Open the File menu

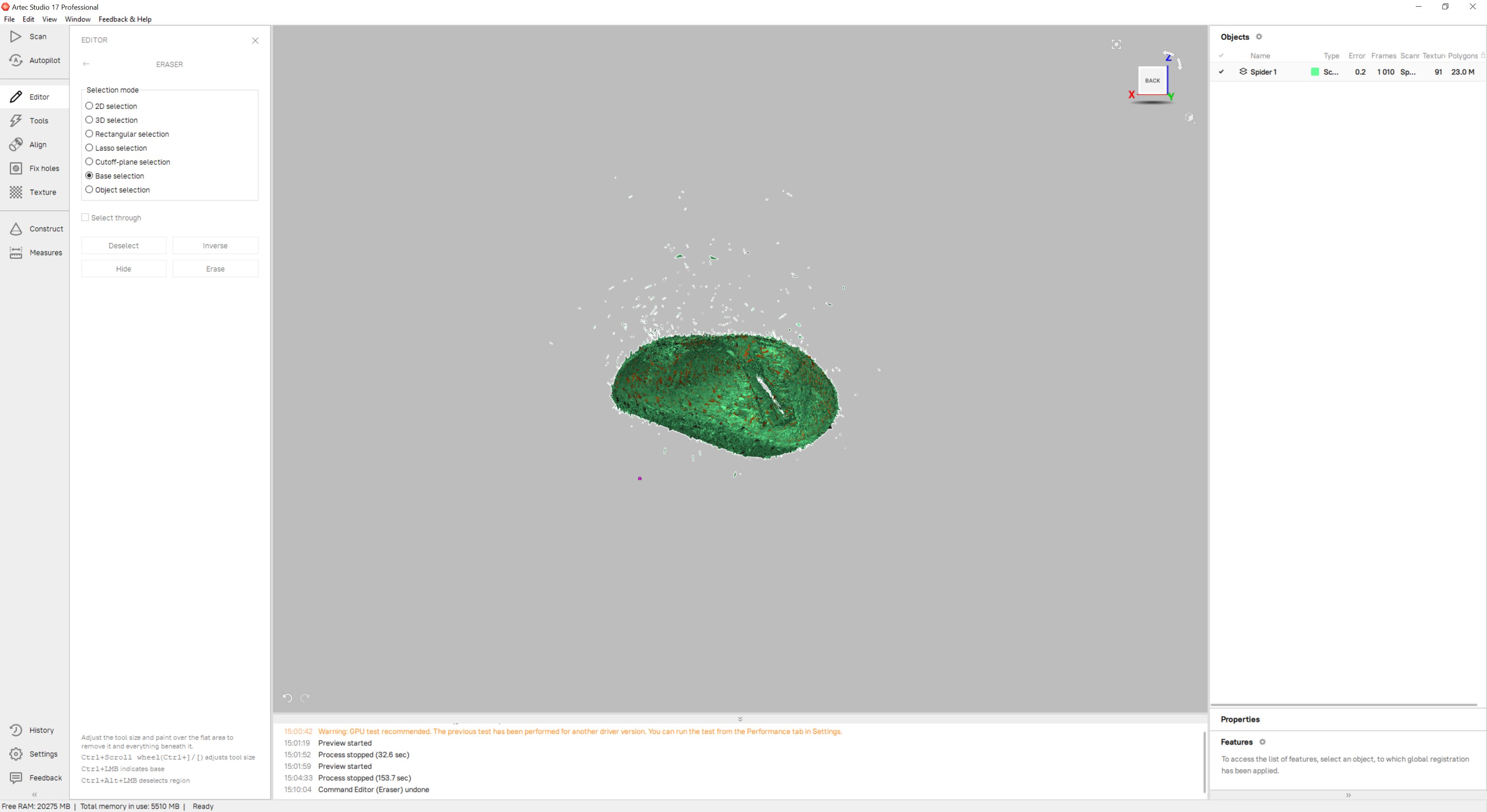pyautogui.click(x=9, y=19)
